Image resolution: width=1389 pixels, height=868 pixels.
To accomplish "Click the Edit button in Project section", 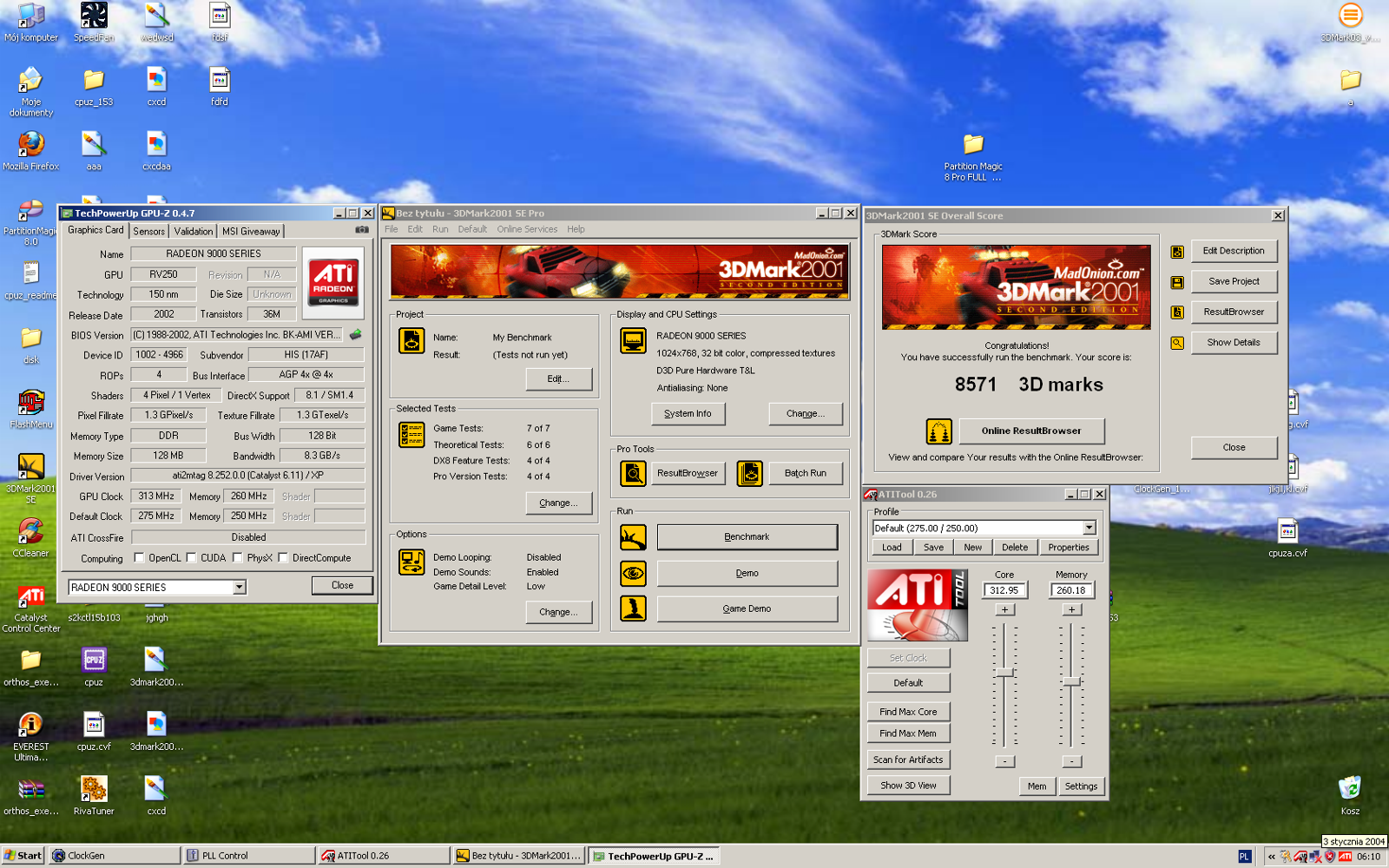I will (x=559, y=379).
